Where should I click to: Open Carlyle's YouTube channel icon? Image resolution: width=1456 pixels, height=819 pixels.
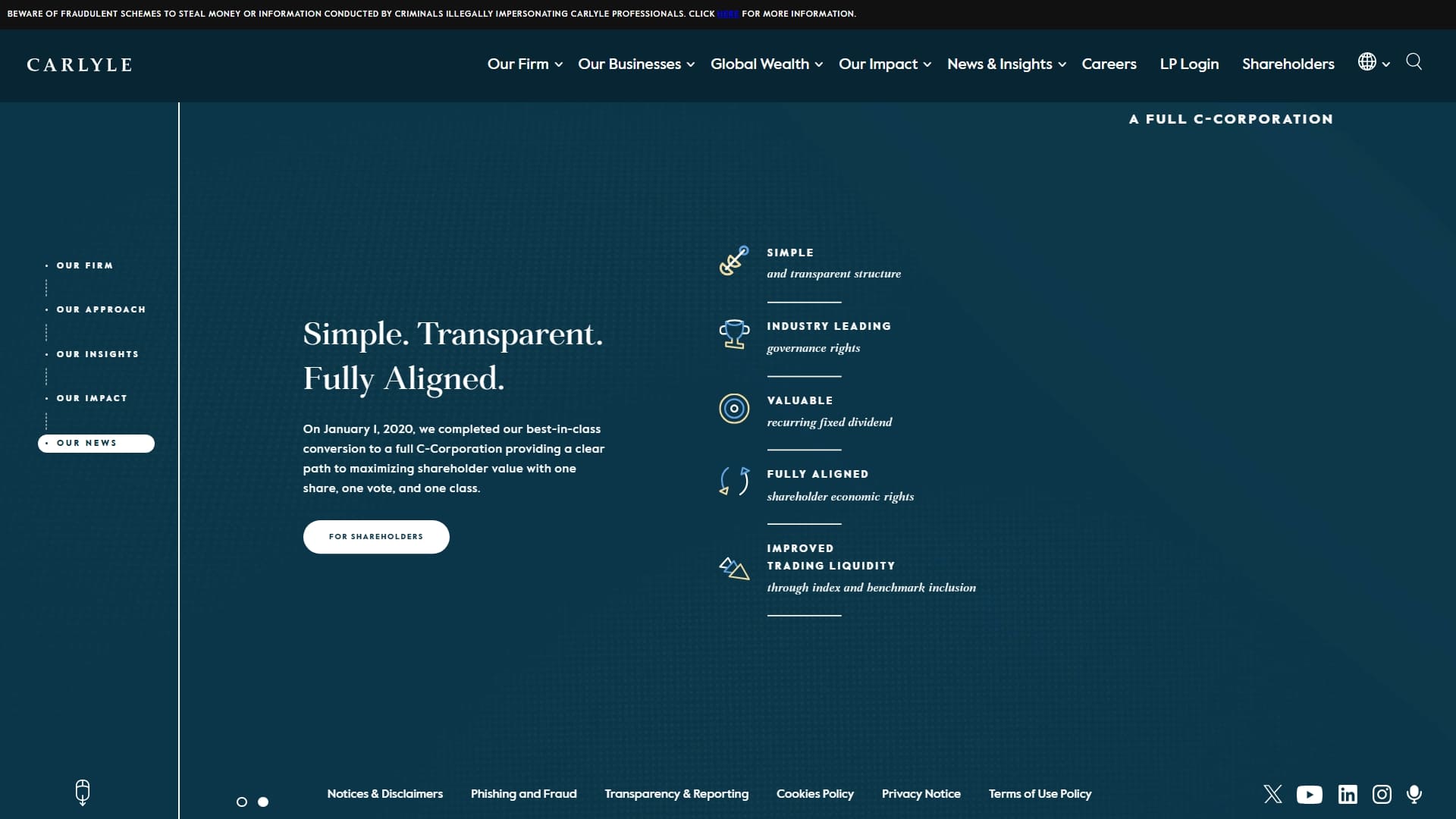(x=1309, y=794)
